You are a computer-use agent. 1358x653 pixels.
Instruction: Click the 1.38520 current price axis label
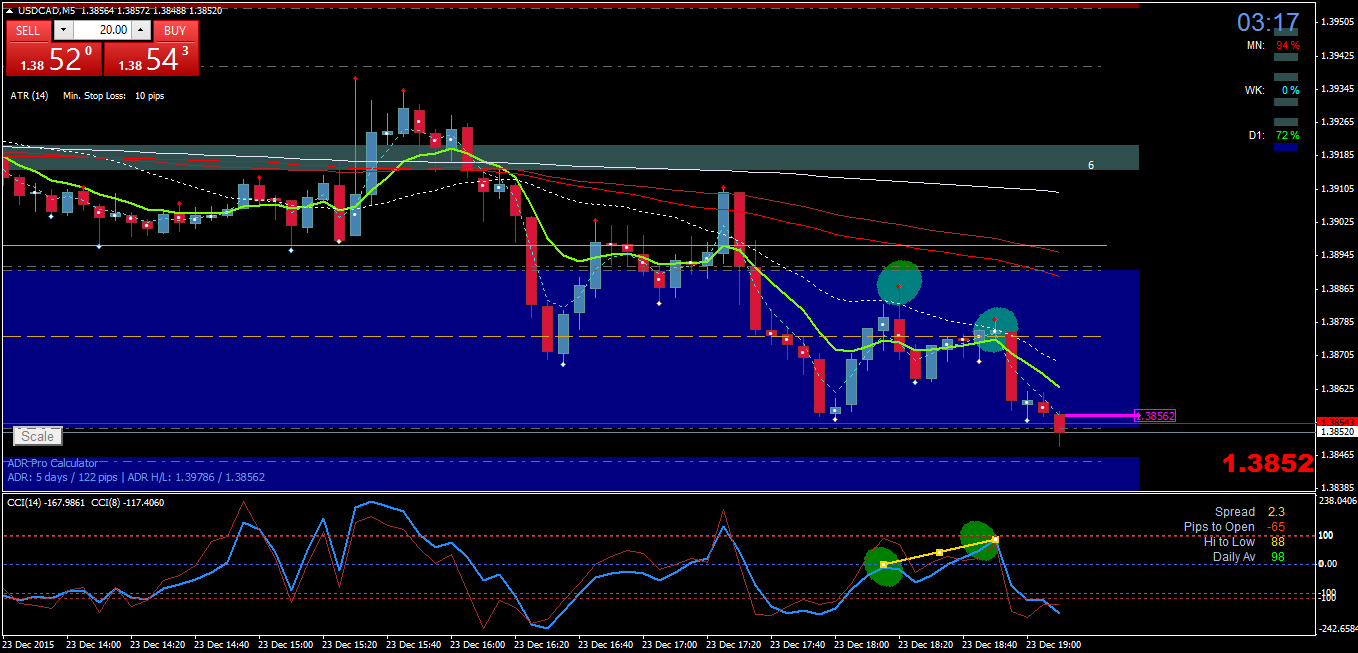pos(1336,433)
